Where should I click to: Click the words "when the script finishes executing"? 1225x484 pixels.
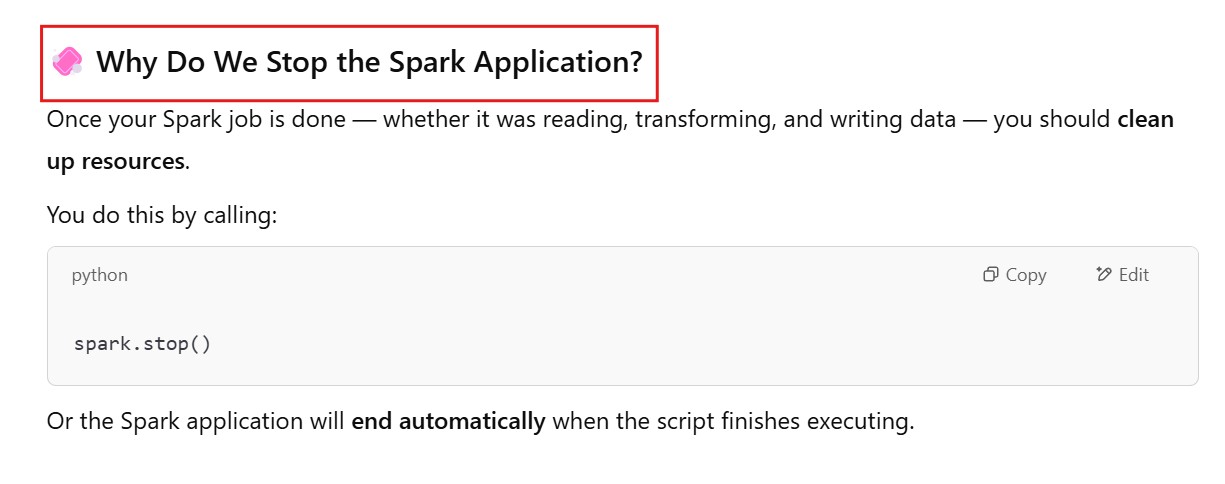click(x=732, y=421)
